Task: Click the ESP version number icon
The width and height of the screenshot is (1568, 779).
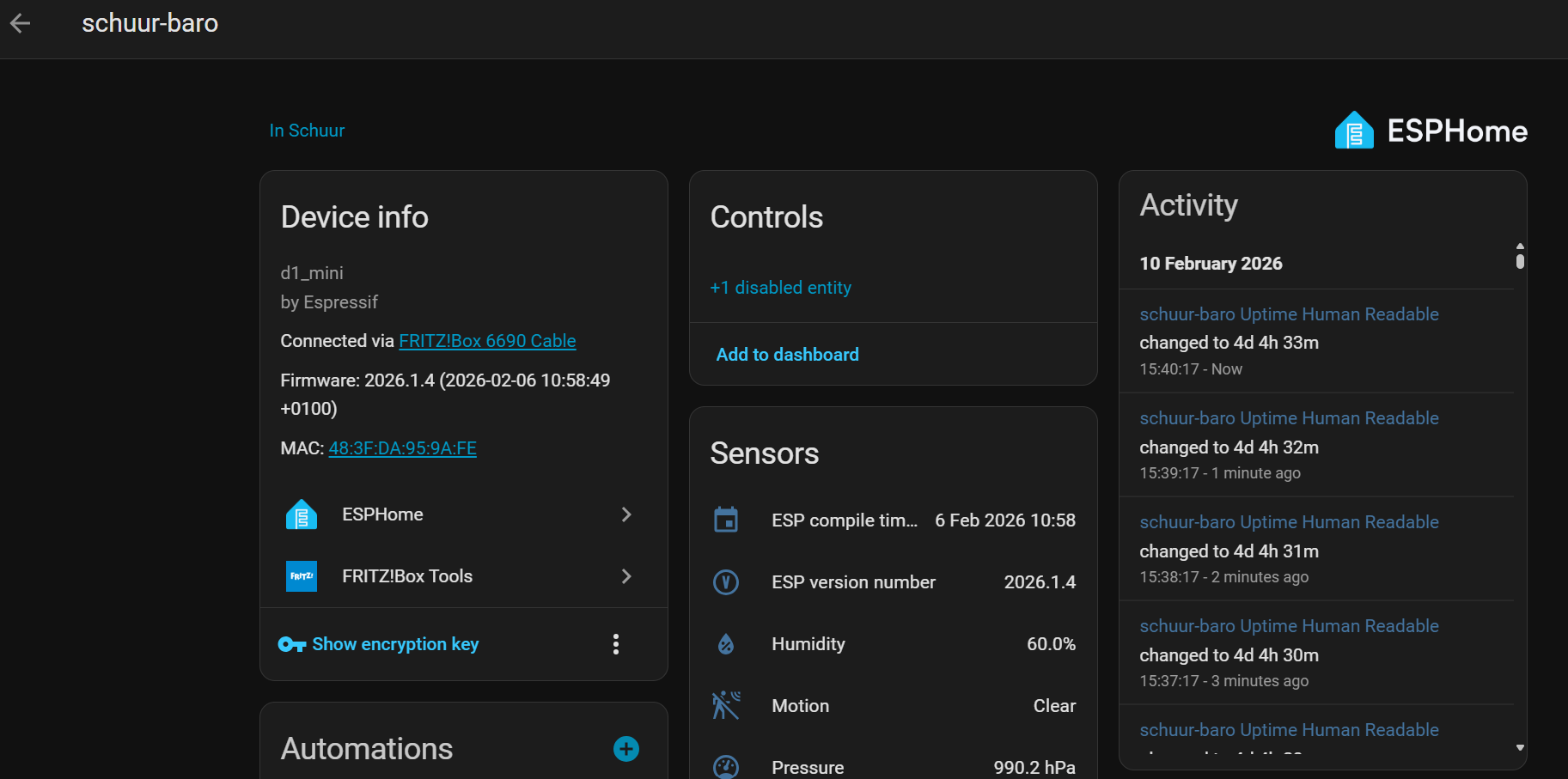Action: pos(726,582)
